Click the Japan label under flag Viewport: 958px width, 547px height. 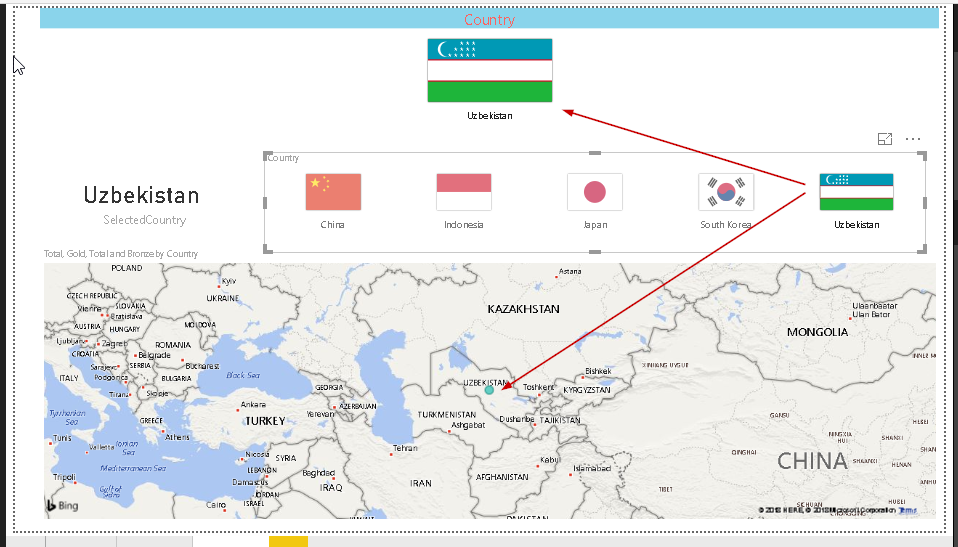click(595, 225)
